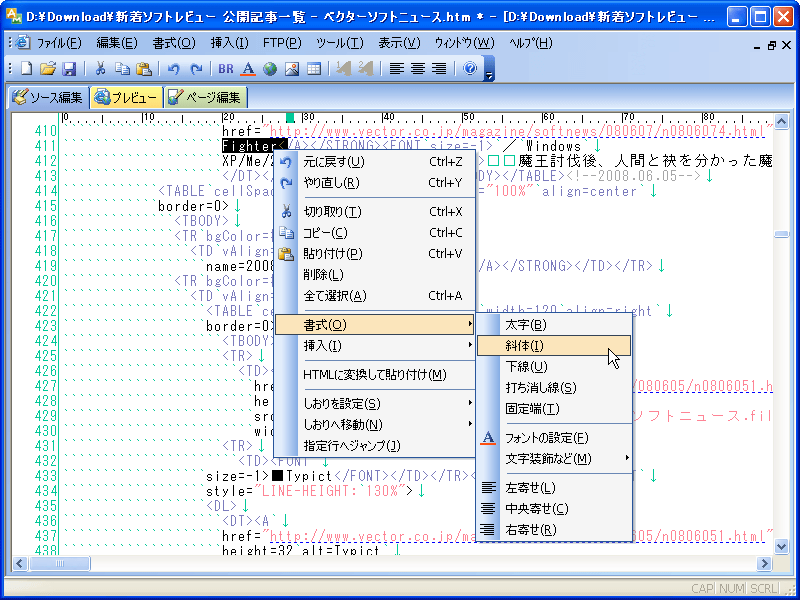This screenshot has width=800, height=600.
Task: Click horizontal scrollbar right arrow
Action: click(764, 563)
